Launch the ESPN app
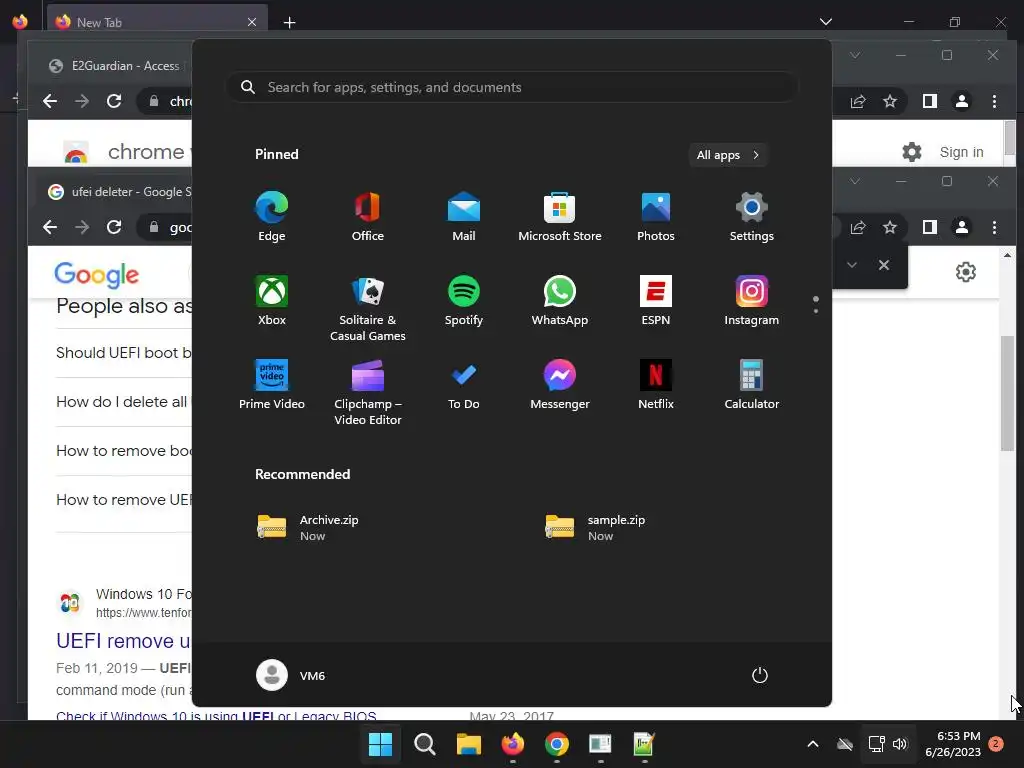The height and width of the screenshot is (768, 1024). point(656,300)
